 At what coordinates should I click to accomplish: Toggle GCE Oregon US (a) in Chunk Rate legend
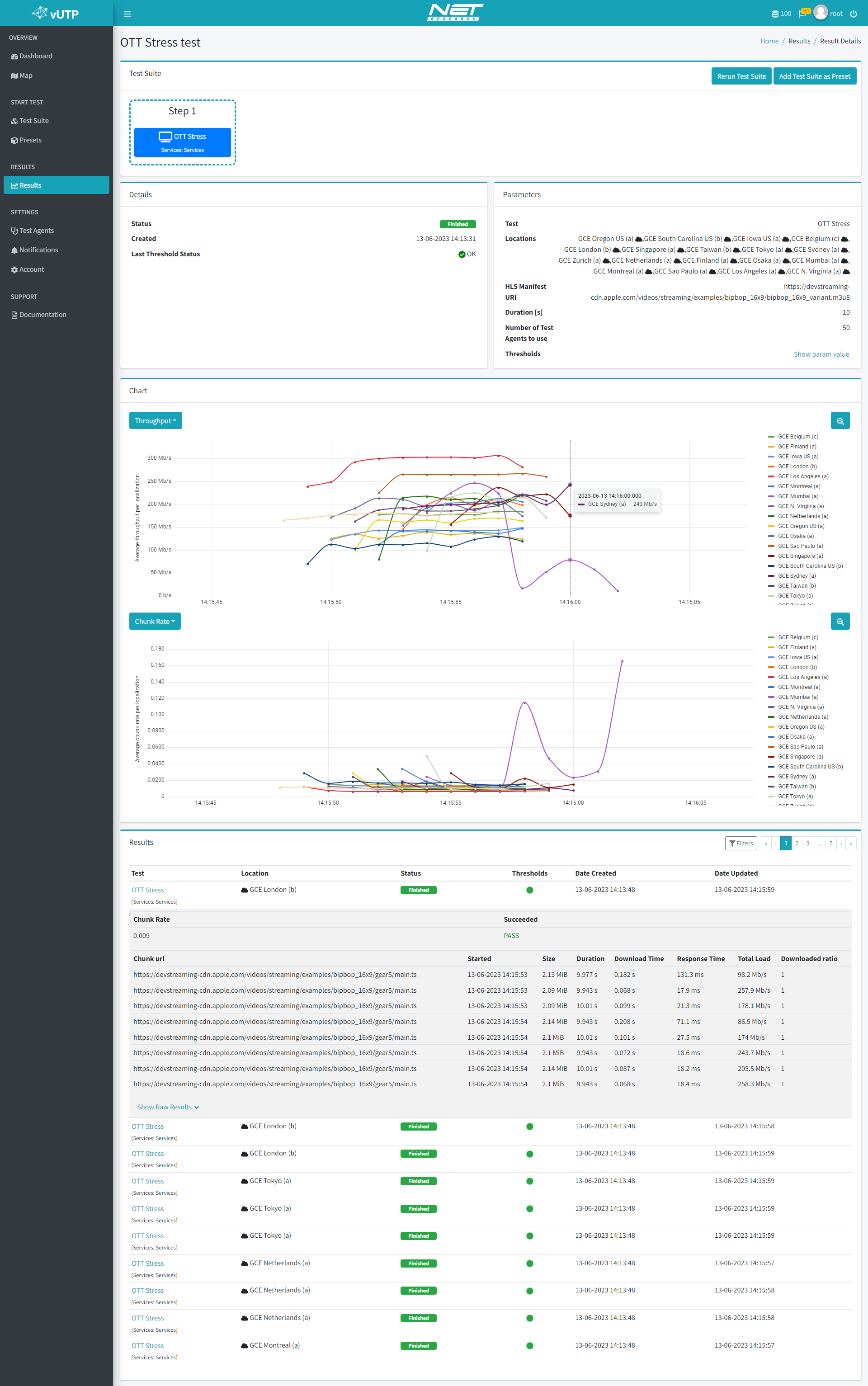(x=796, y=727)
